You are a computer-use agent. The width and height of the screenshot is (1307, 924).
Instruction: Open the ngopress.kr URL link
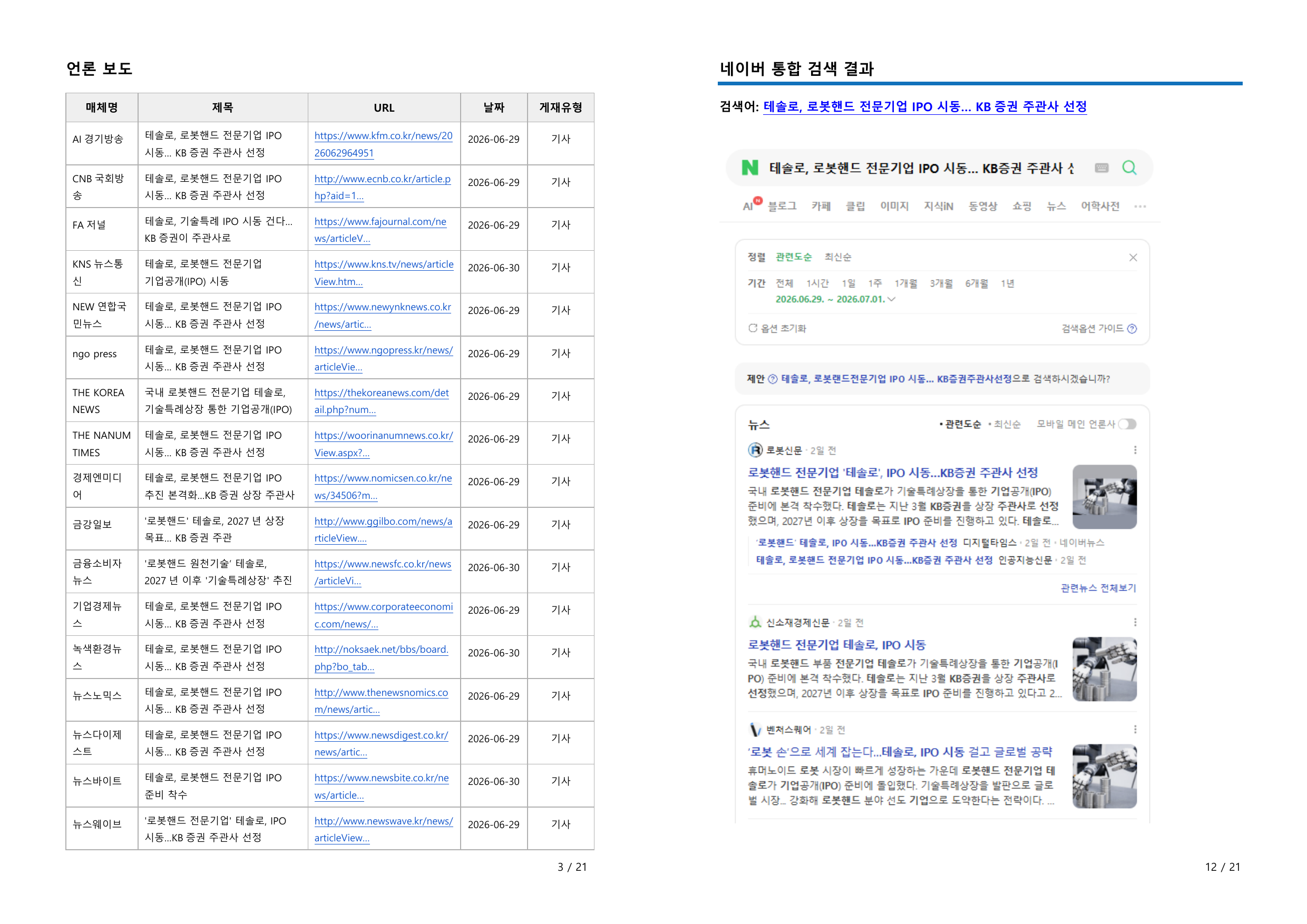click(383, 358)
